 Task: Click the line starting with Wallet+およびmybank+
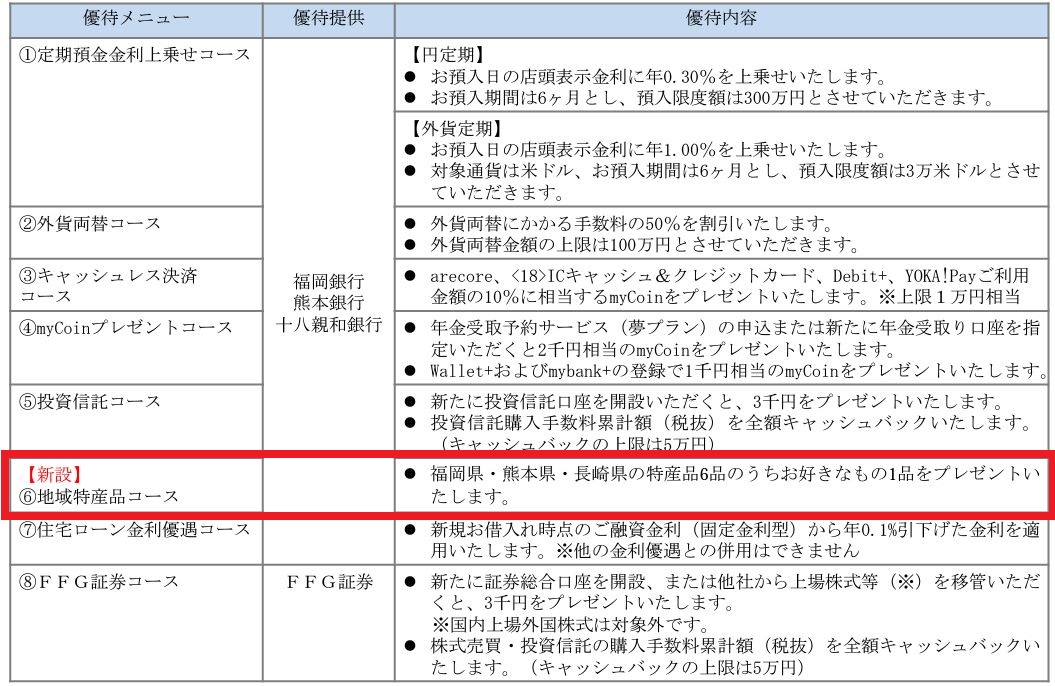[x=739, y=371]
